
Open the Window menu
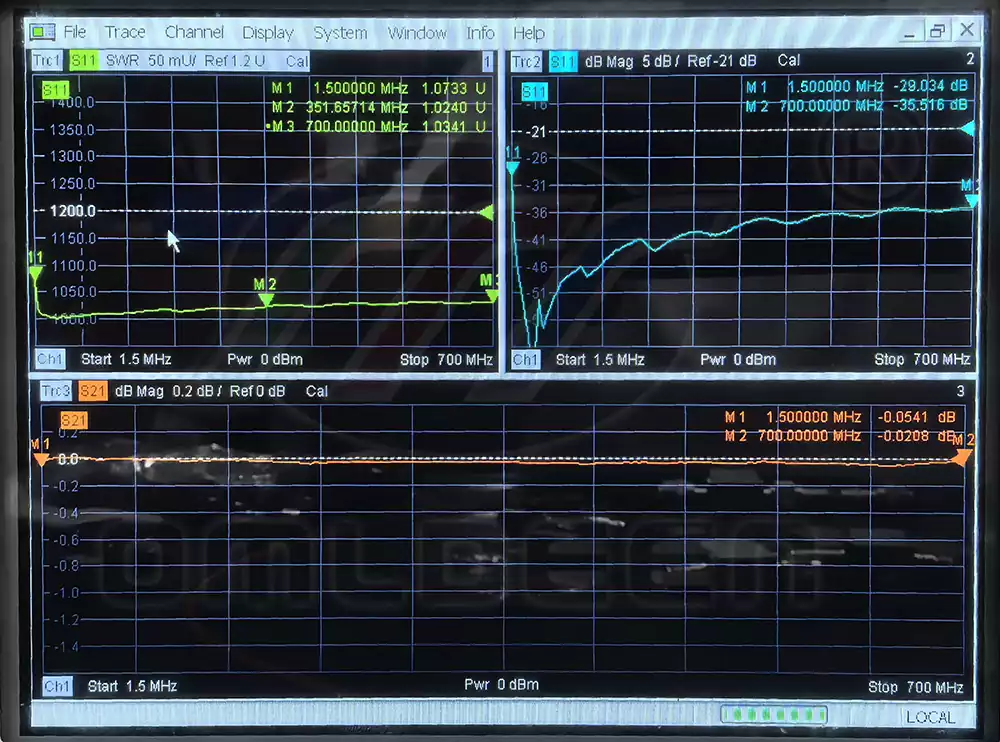[x=417, y=33]
